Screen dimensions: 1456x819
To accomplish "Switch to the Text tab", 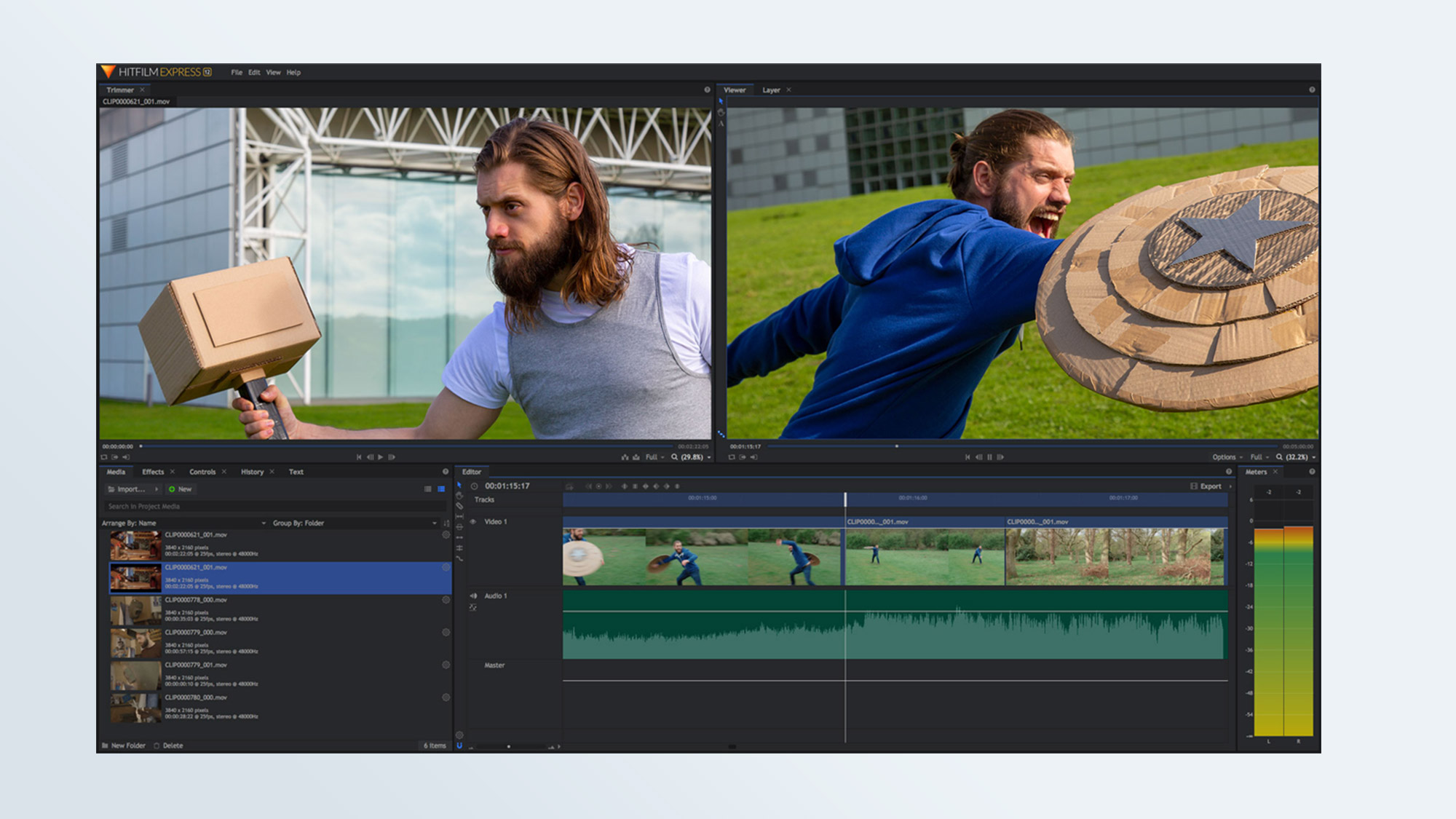I will 296,472.
